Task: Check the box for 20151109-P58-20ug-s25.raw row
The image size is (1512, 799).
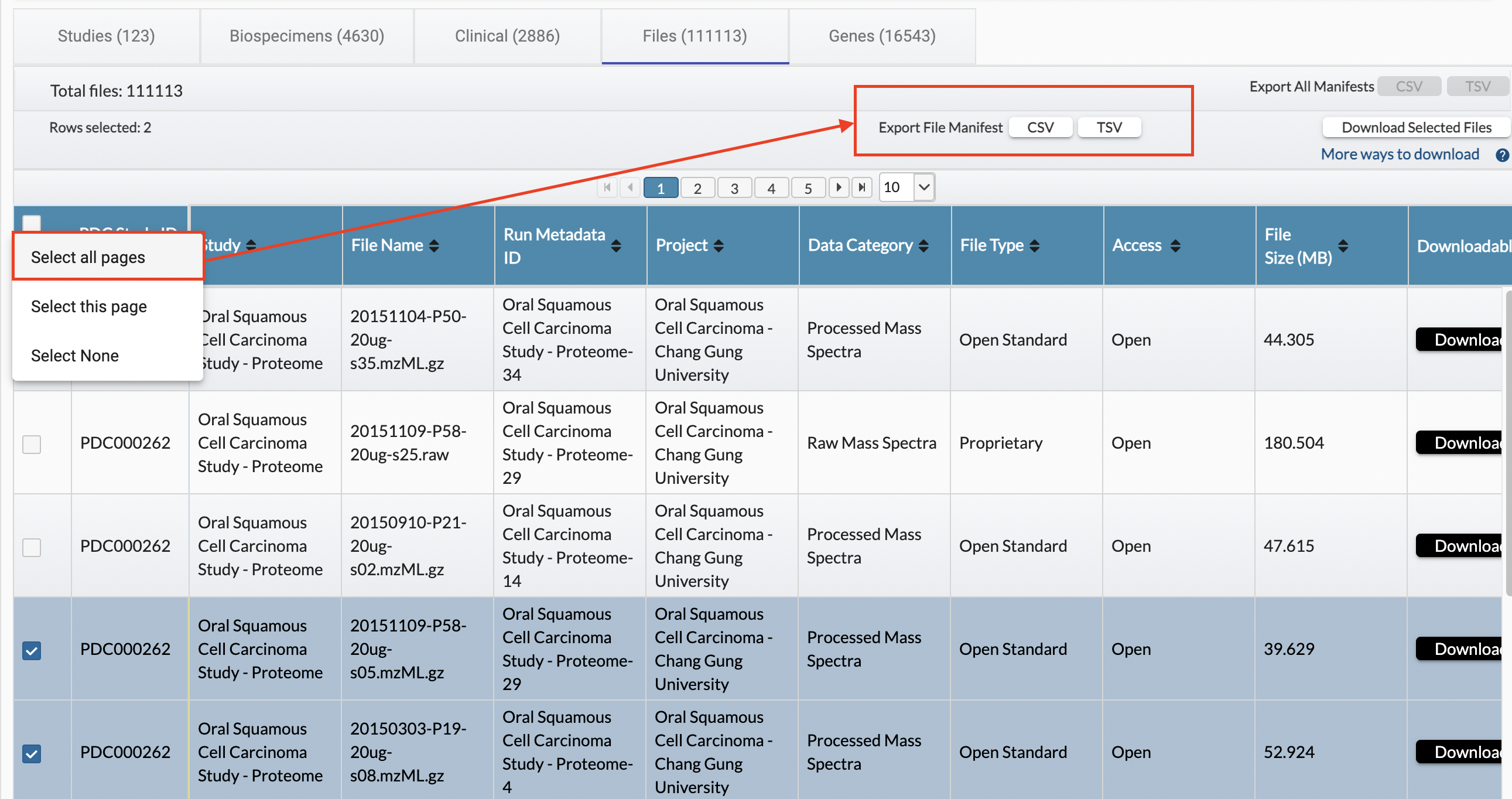Action: tap(32, 444)
